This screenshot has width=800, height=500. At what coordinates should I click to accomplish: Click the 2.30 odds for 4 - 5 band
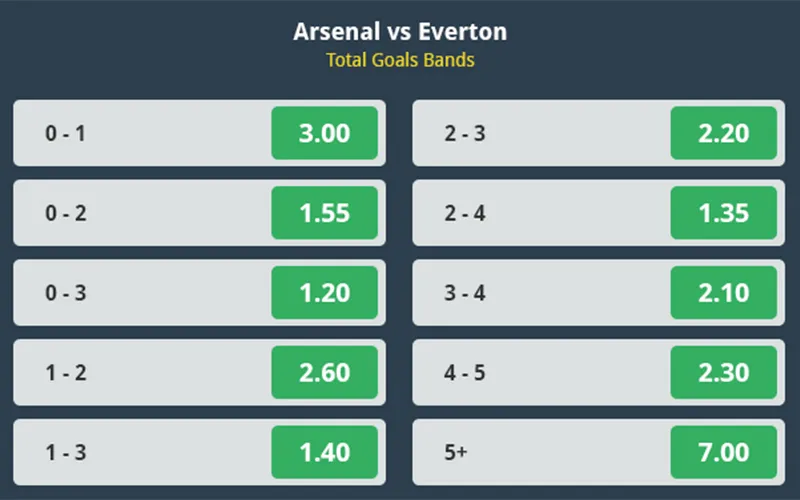tap(723, 372)
